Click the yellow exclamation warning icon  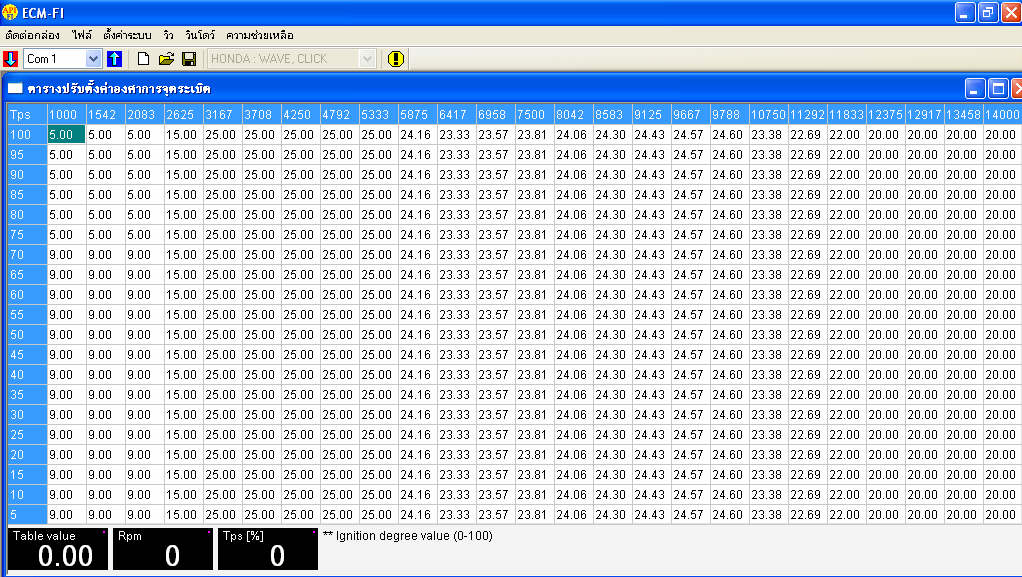(x=396, y=59)
